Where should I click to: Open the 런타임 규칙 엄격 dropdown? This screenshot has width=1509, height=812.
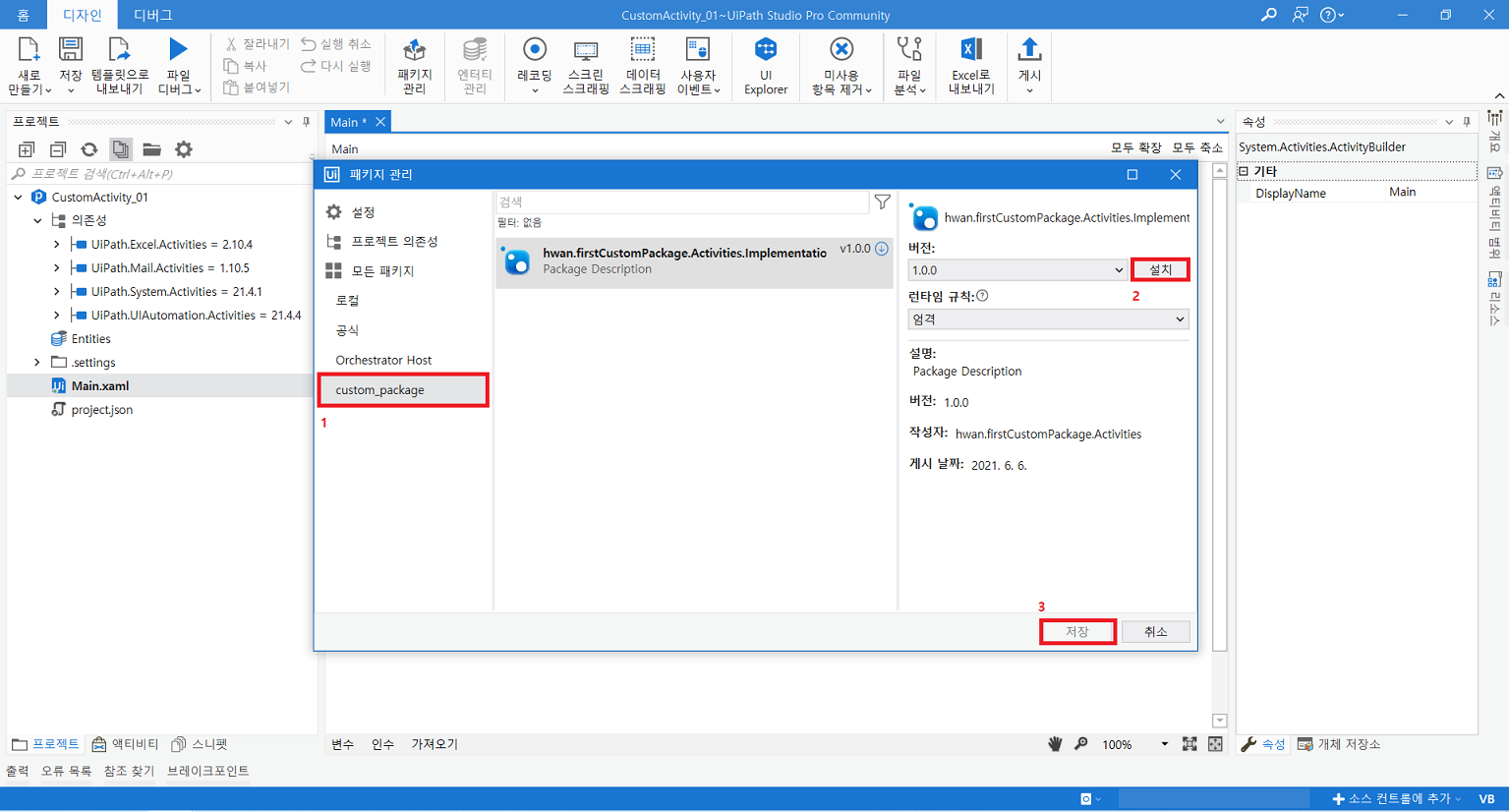[1048, 319]
